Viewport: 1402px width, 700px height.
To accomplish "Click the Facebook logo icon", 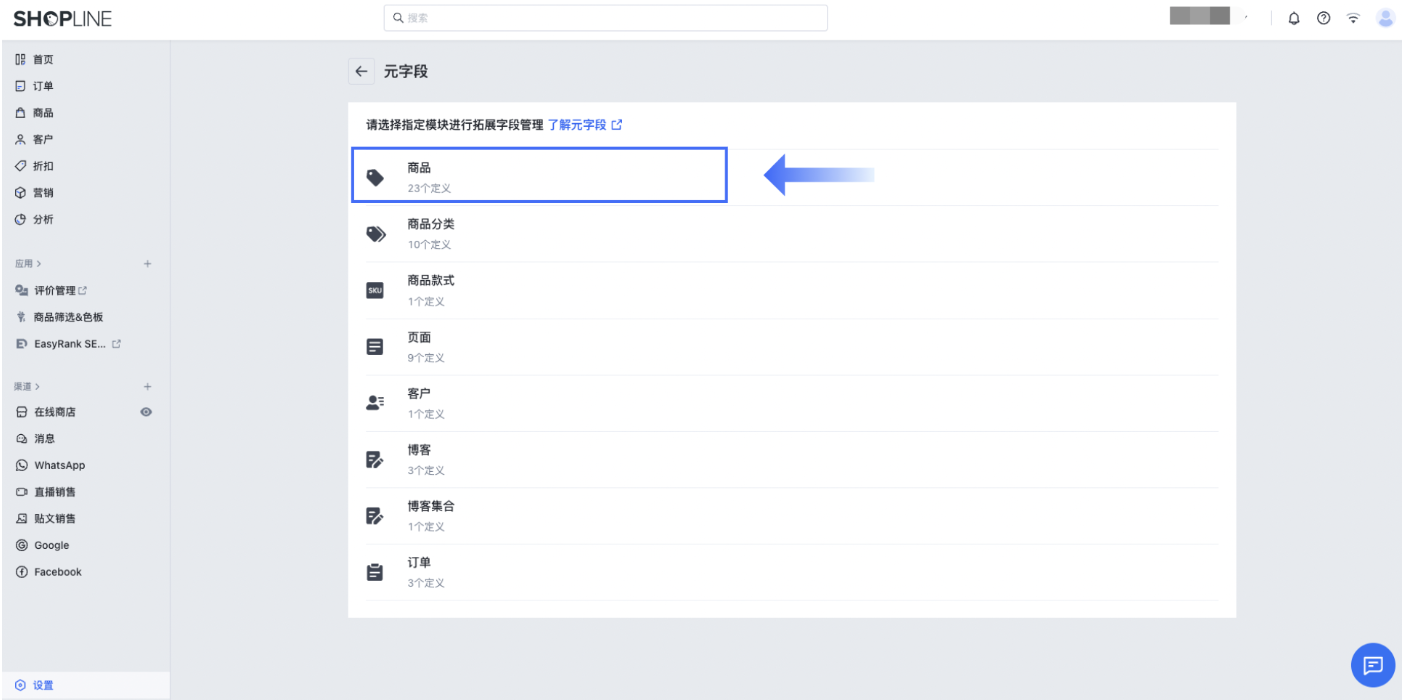I will coord(22,572).
